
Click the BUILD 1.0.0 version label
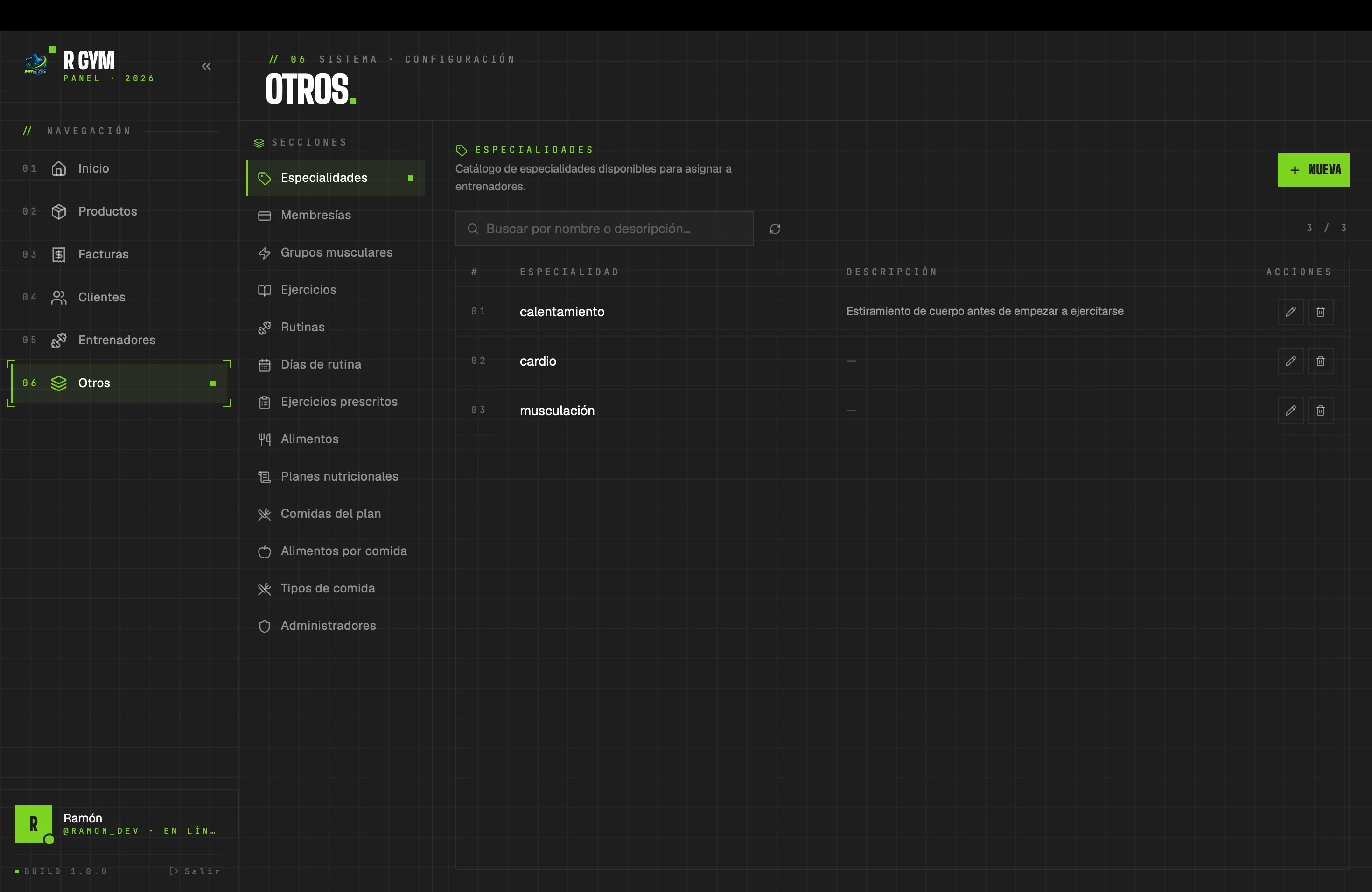coord(65,871)
